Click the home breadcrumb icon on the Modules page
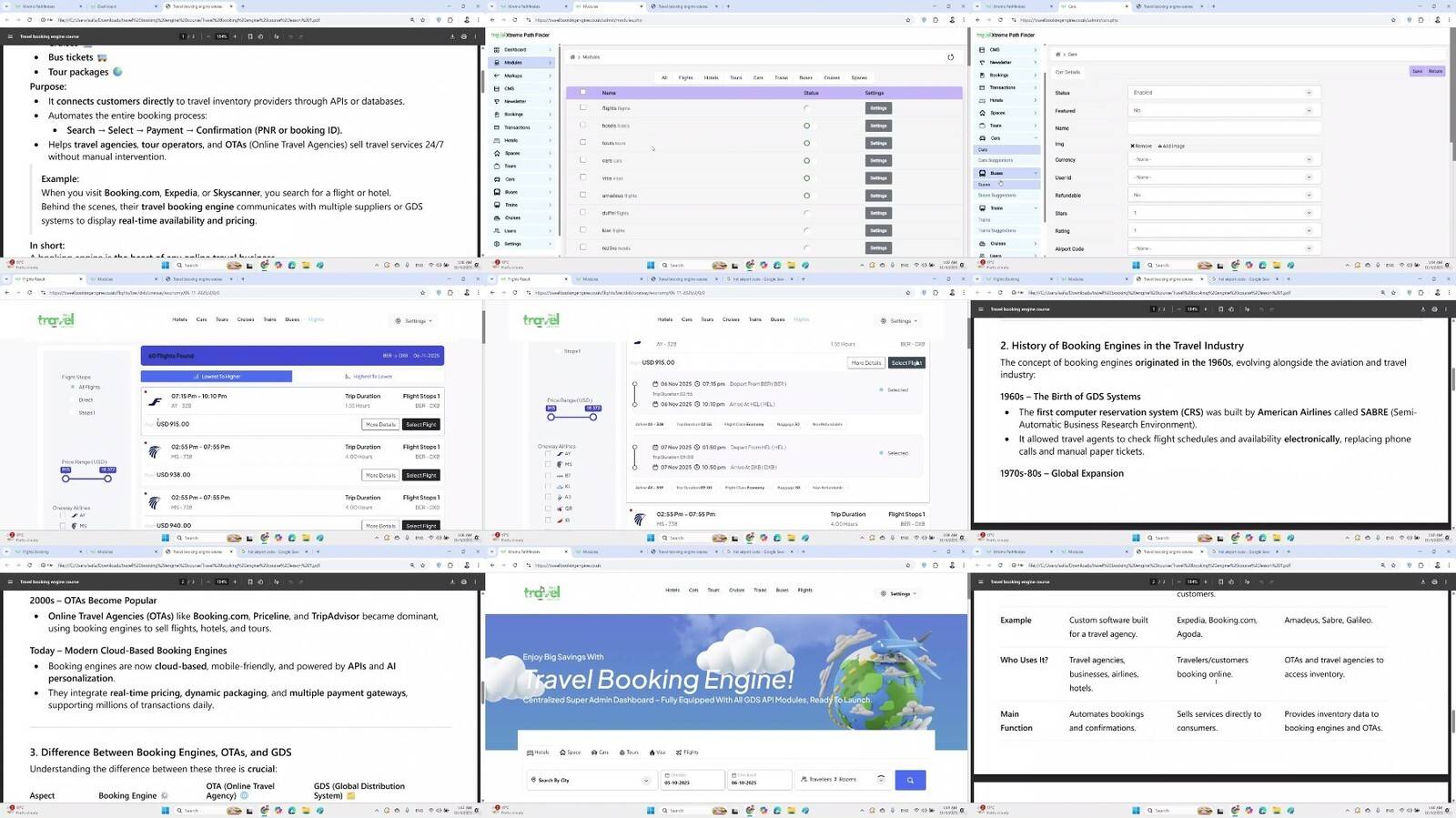This screenshot has width=1456, height=818. coord(572,57)
